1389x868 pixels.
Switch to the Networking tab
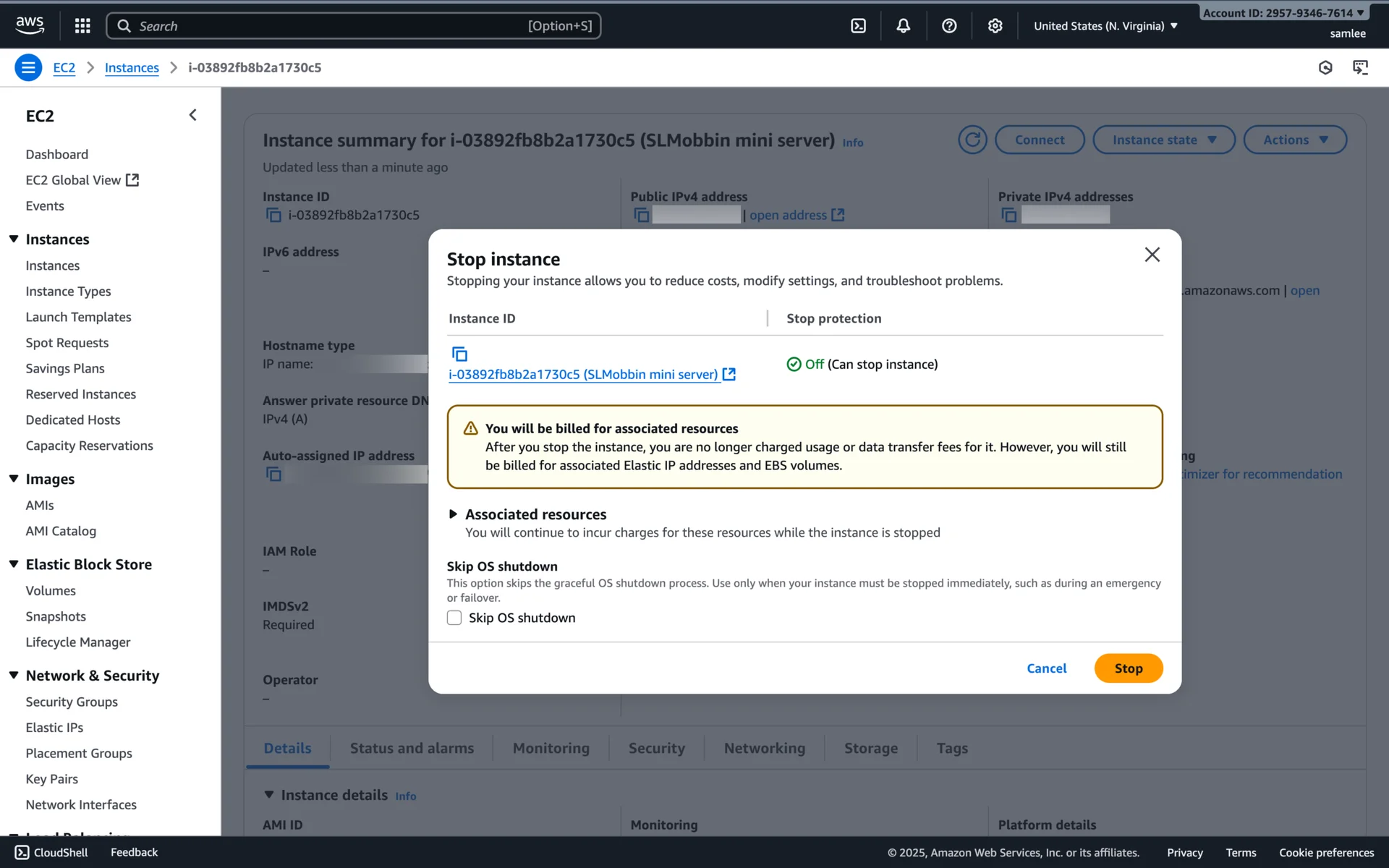coord(764,748)
